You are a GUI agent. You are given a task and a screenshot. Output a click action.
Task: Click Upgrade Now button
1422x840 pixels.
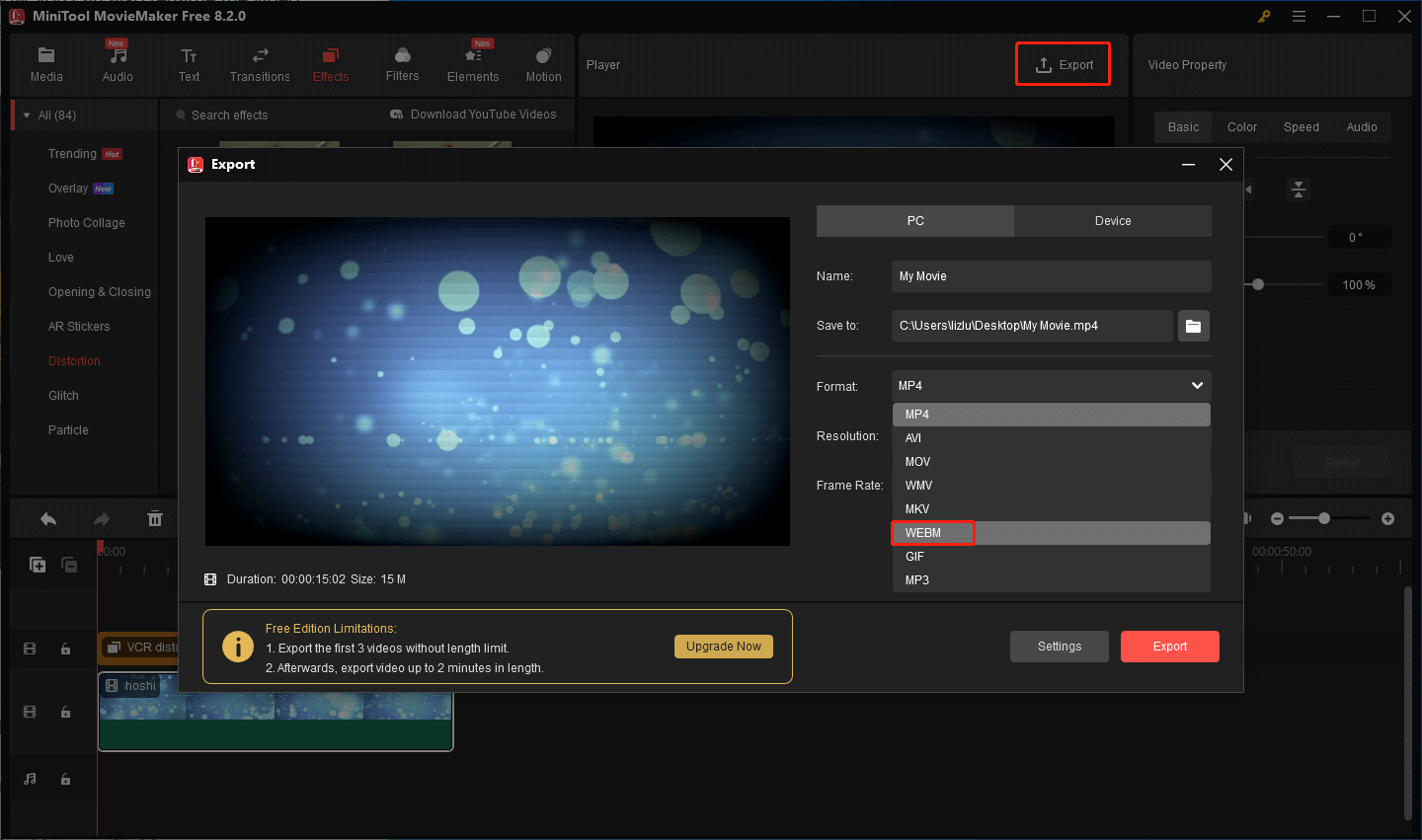[x=724, y=647]
